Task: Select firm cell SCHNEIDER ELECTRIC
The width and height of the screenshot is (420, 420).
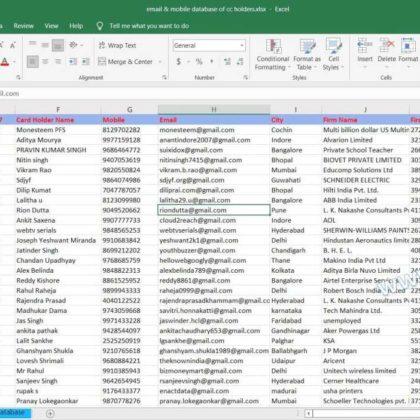Action: point(365,180)
